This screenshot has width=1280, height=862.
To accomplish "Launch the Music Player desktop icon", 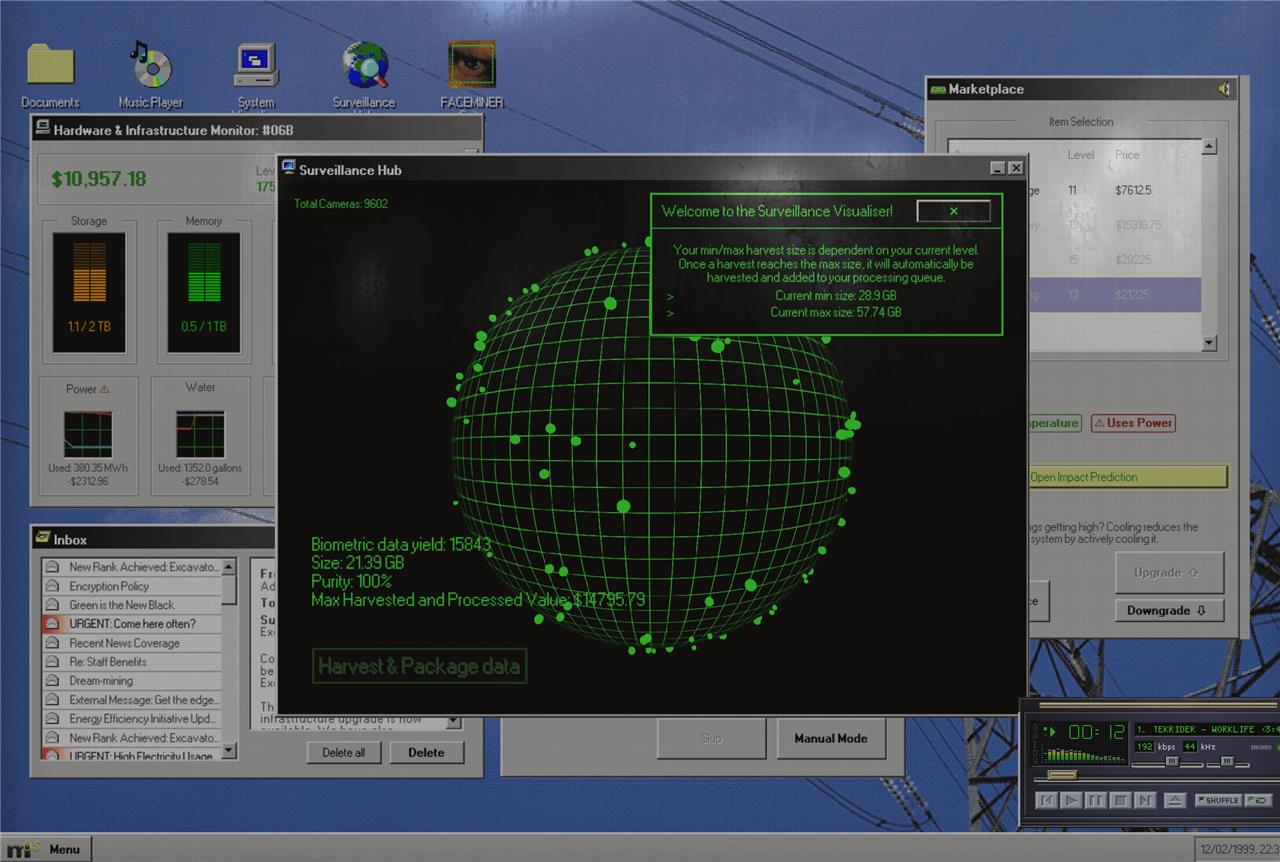I will [x=151, y=66].
